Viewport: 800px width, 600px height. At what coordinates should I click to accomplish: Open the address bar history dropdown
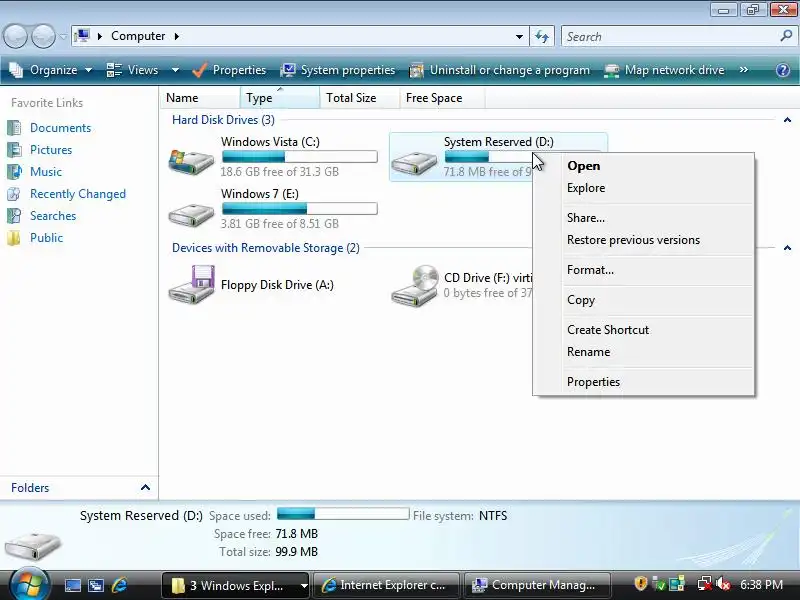point(519,37)
